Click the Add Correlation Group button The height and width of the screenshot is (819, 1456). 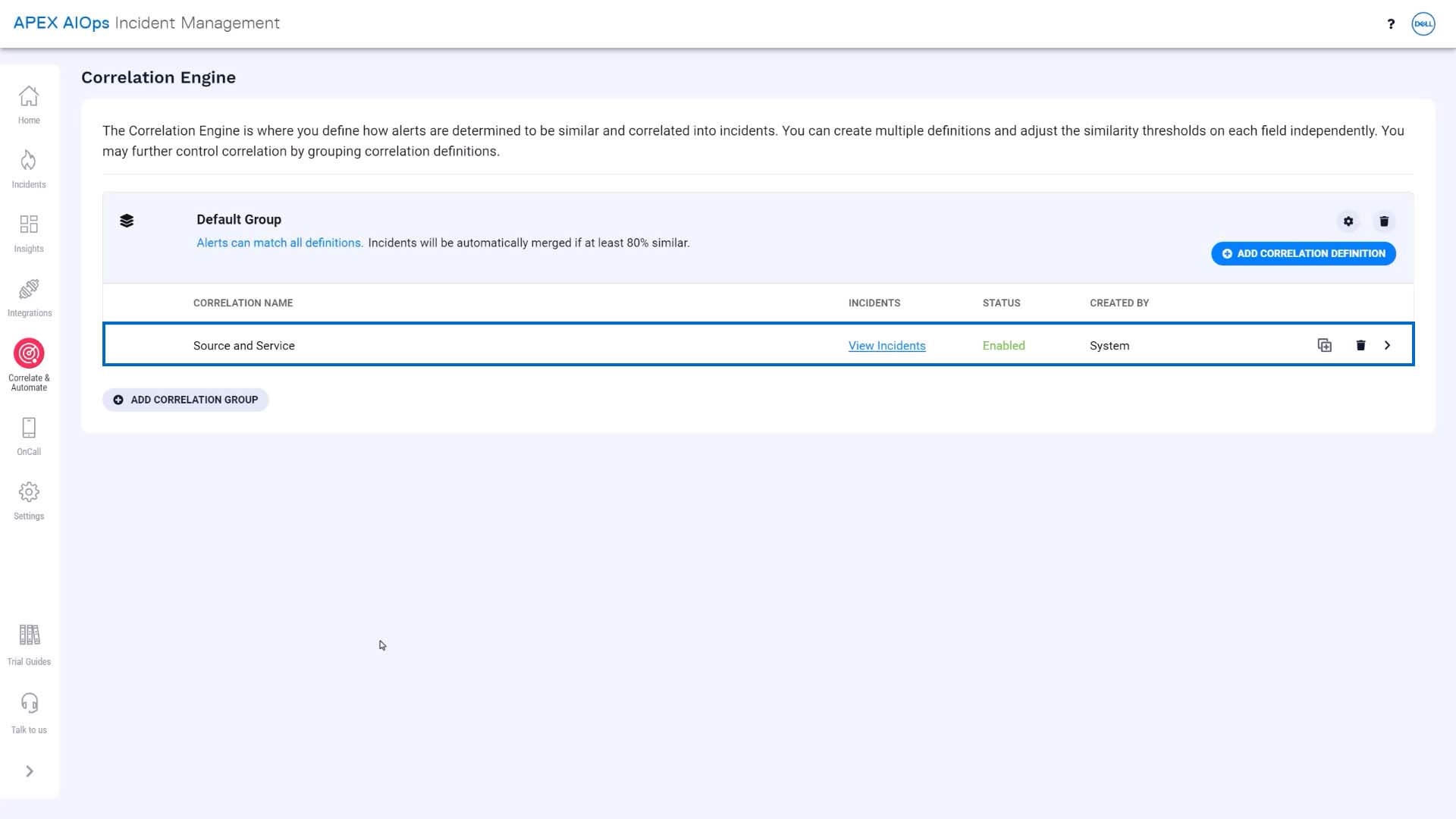[x=186, y=400]
